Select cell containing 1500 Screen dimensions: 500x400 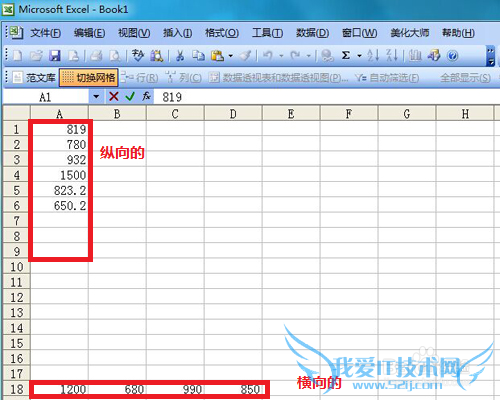coord(59,175)
